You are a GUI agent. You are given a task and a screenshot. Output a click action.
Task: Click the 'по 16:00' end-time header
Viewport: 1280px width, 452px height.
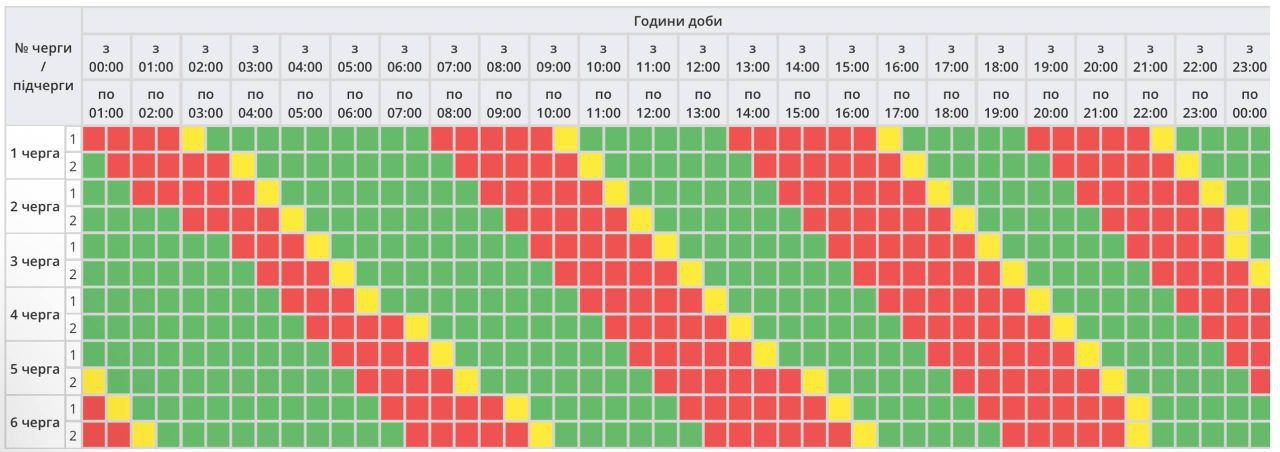coord(852,103)
